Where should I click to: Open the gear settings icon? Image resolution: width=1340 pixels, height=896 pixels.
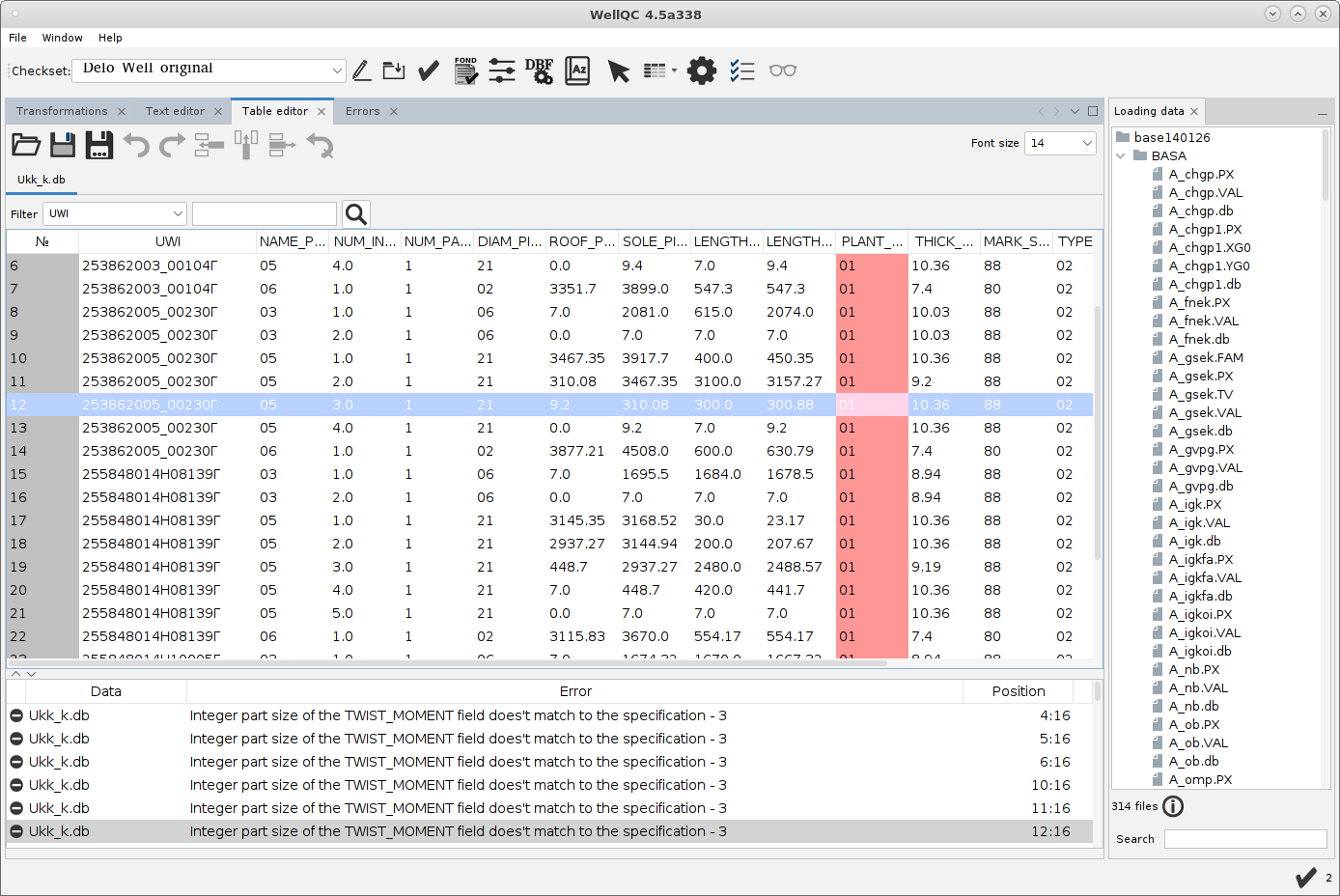coord(701,70)
